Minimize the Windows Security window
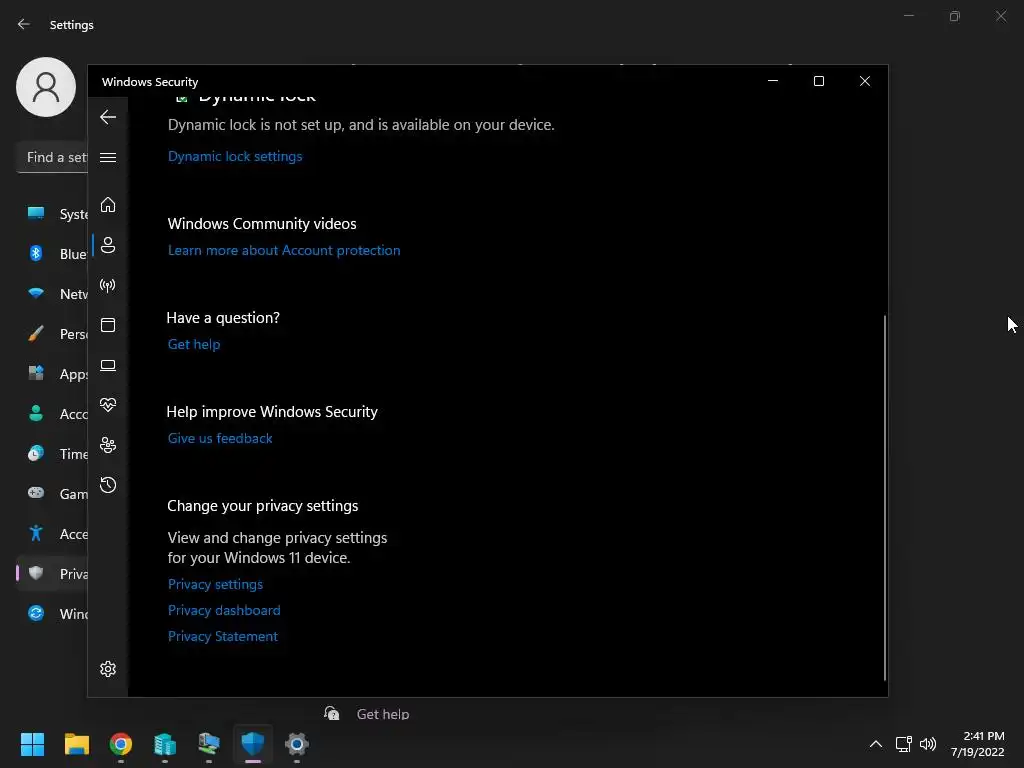Image resolution: width=1024 pixels, height=768 pixels. pos(773,81)
